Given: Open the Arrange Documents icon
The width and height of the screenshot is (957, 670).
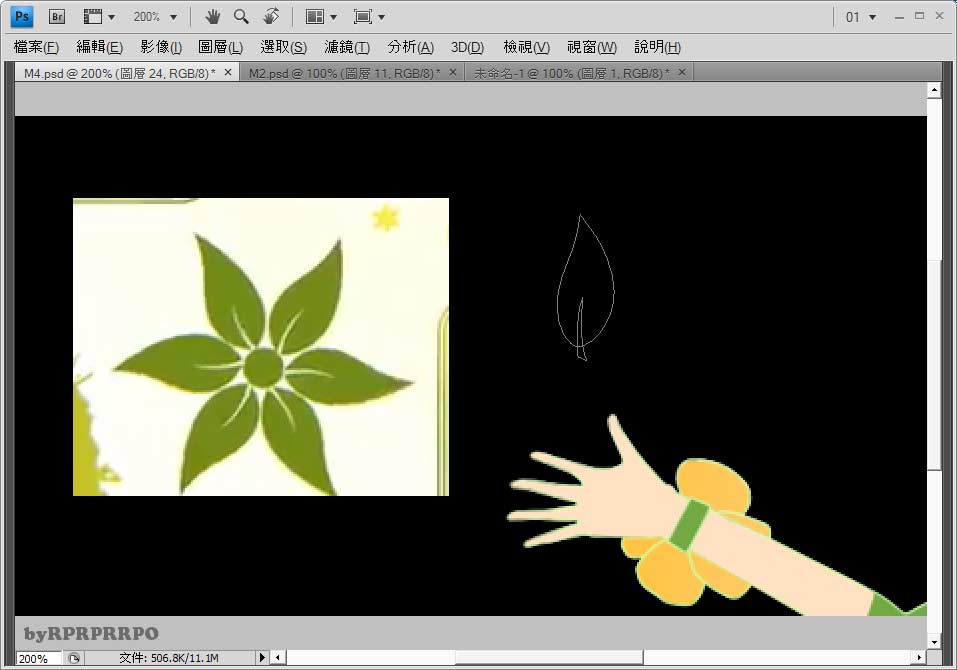Looking at the screenshot, I should pos(315,16).
